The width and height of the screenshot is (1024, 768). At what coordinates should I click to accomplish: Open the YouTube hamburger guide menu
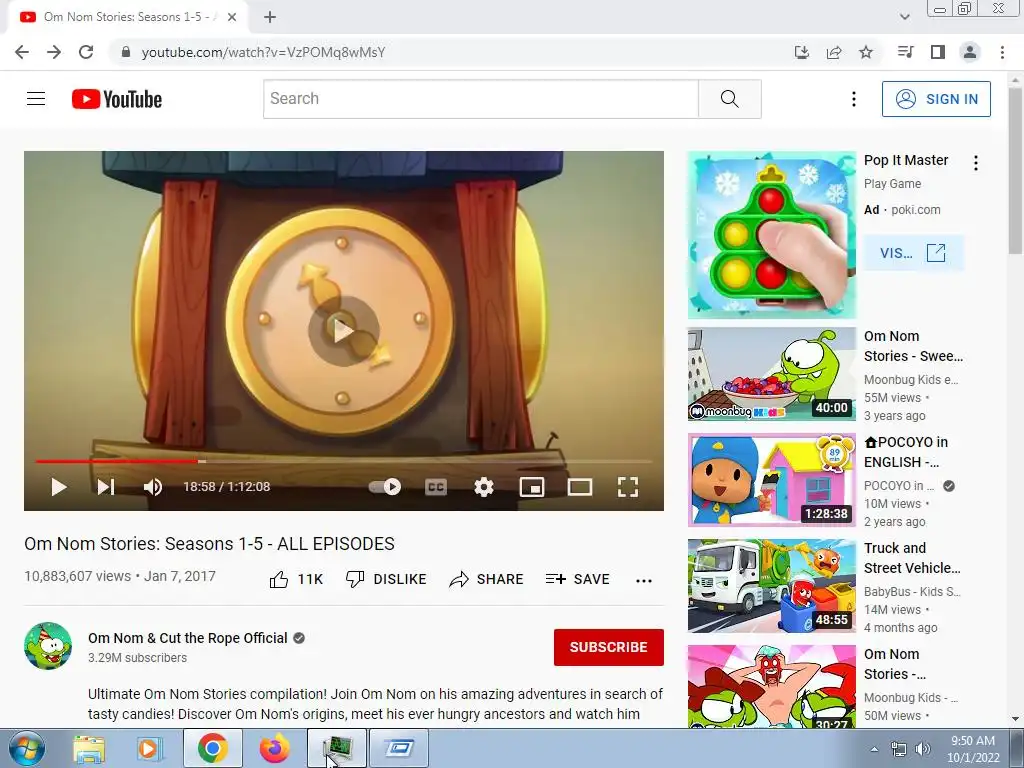coord(36,99)
